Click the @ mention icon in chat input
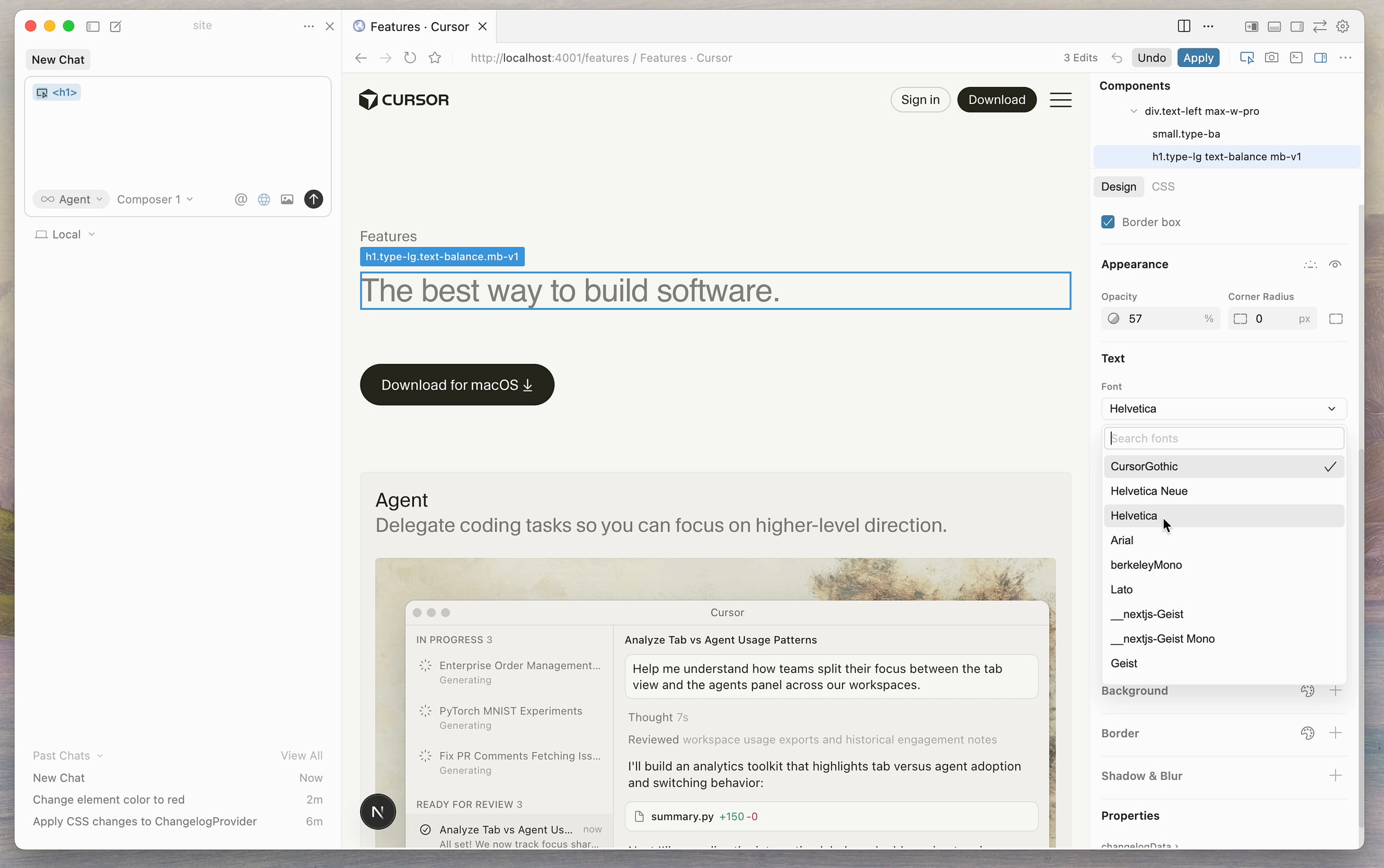Viewport: 1384px width, 868px height. [x=241, y=199]
